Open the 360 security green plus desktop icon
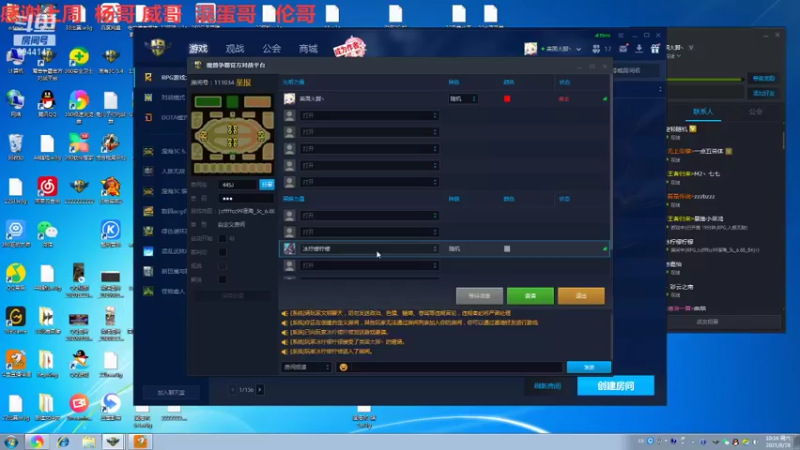Image resolution: width=800 pixels, height=450 pixels. [x=79, y=56]
